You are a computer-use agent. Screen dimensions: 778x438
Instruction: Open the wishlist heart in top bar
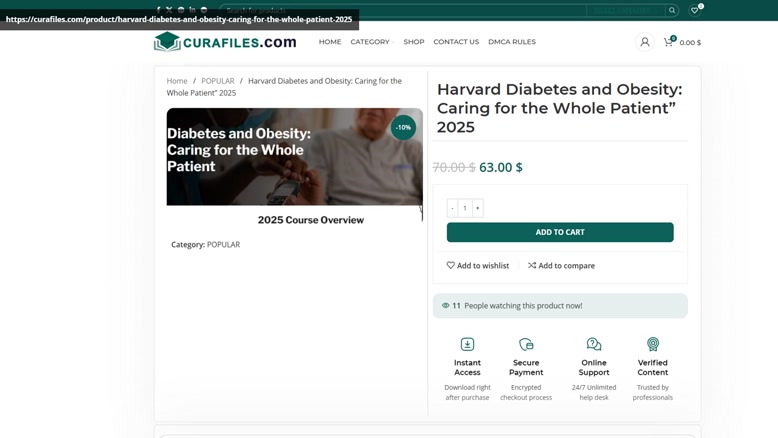[x=695, y=10]
